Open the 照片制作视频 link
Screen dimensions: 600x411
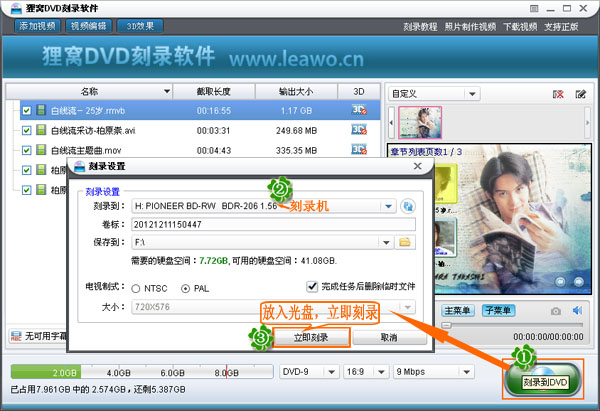(x=470, y=27)
